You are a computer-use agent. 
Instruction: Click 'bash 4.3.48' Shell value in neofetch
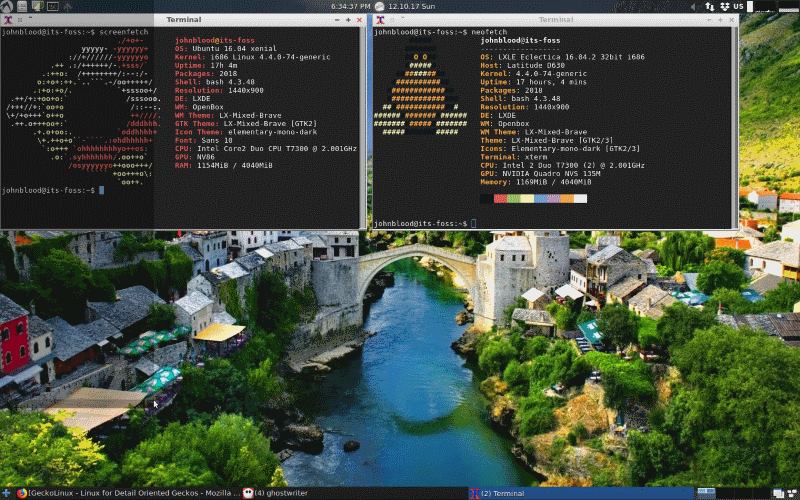536,98
